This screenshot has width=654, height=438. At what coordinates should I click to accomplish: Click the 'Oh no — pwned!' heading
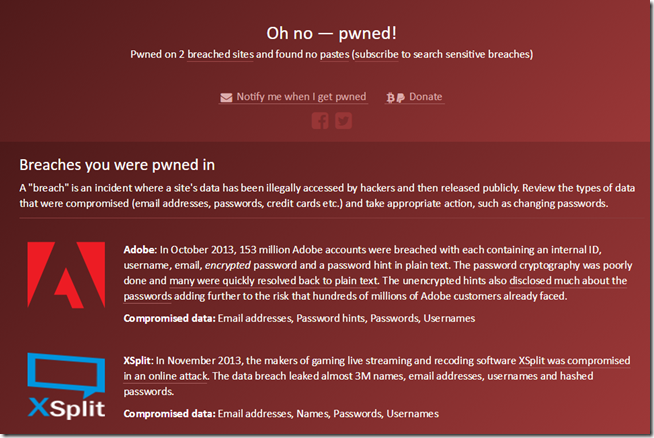pos(332,33)
